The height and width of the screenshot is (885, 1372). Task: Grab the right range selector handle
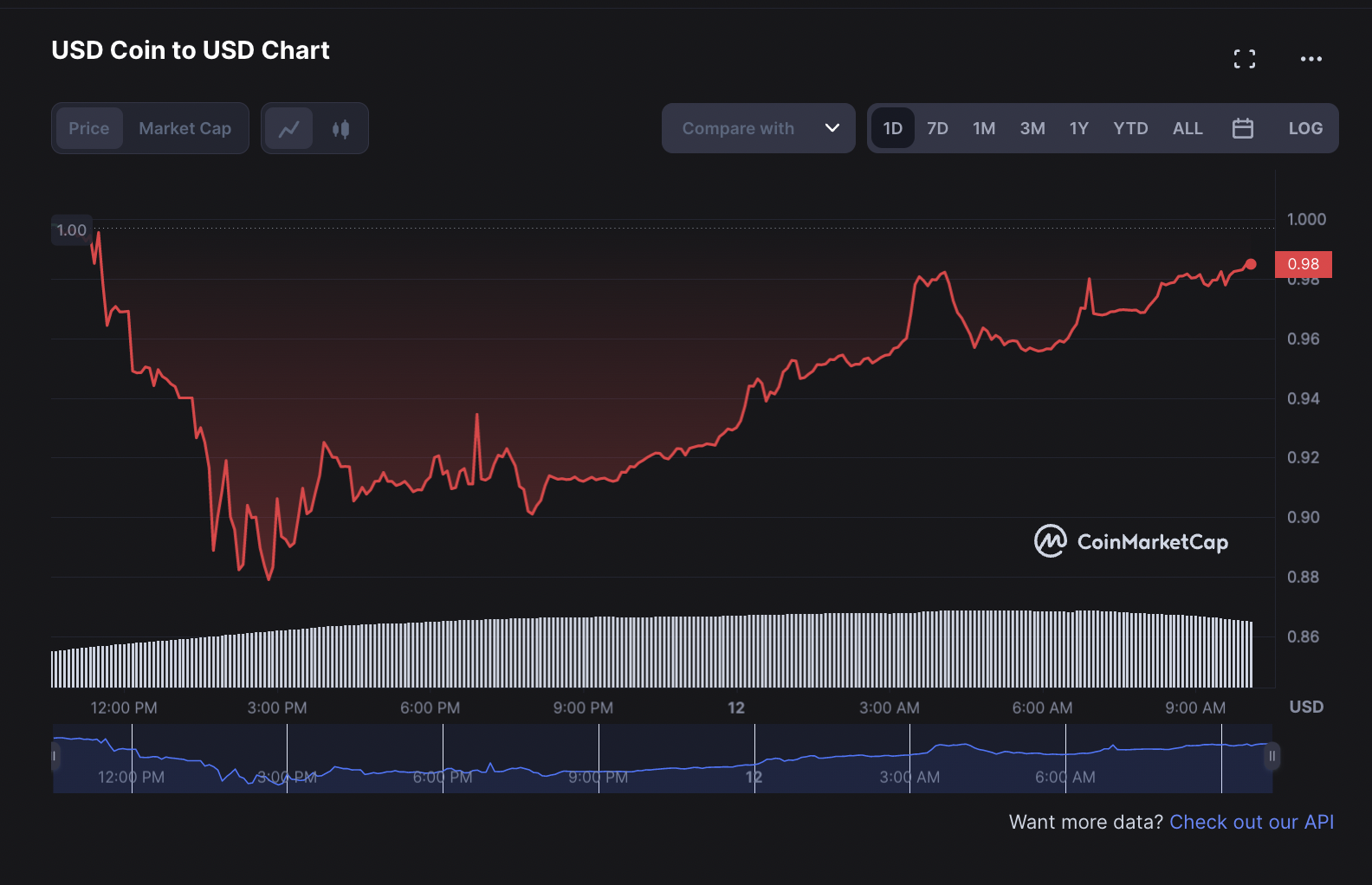pyautogui.click(x=1272, y=756)
